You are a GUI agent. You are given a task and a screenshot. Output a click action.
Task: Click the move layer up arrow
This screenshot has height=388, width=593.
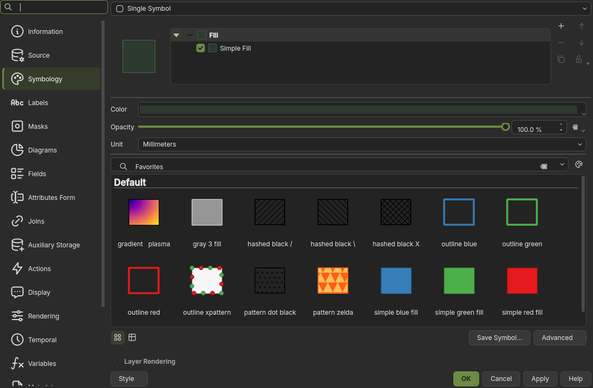(x=581, y=26)
